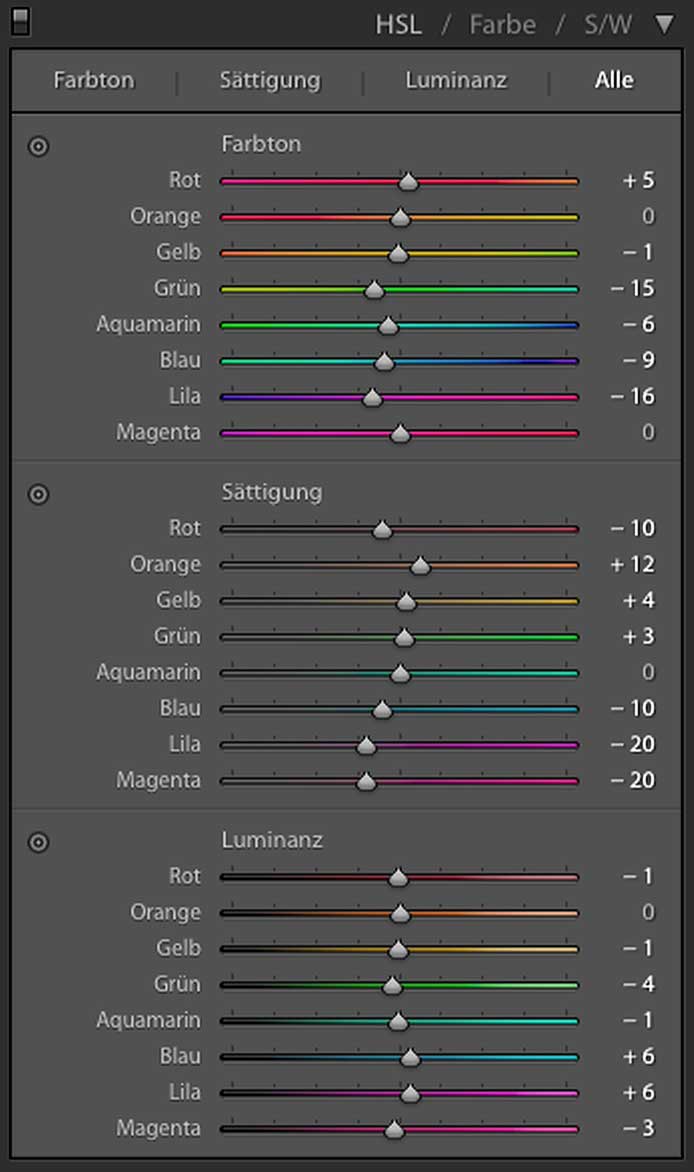This screenshot has height=1172, width=694.
Task: Select the Sättigung Lila value field
Action: (x=633, y=745)
